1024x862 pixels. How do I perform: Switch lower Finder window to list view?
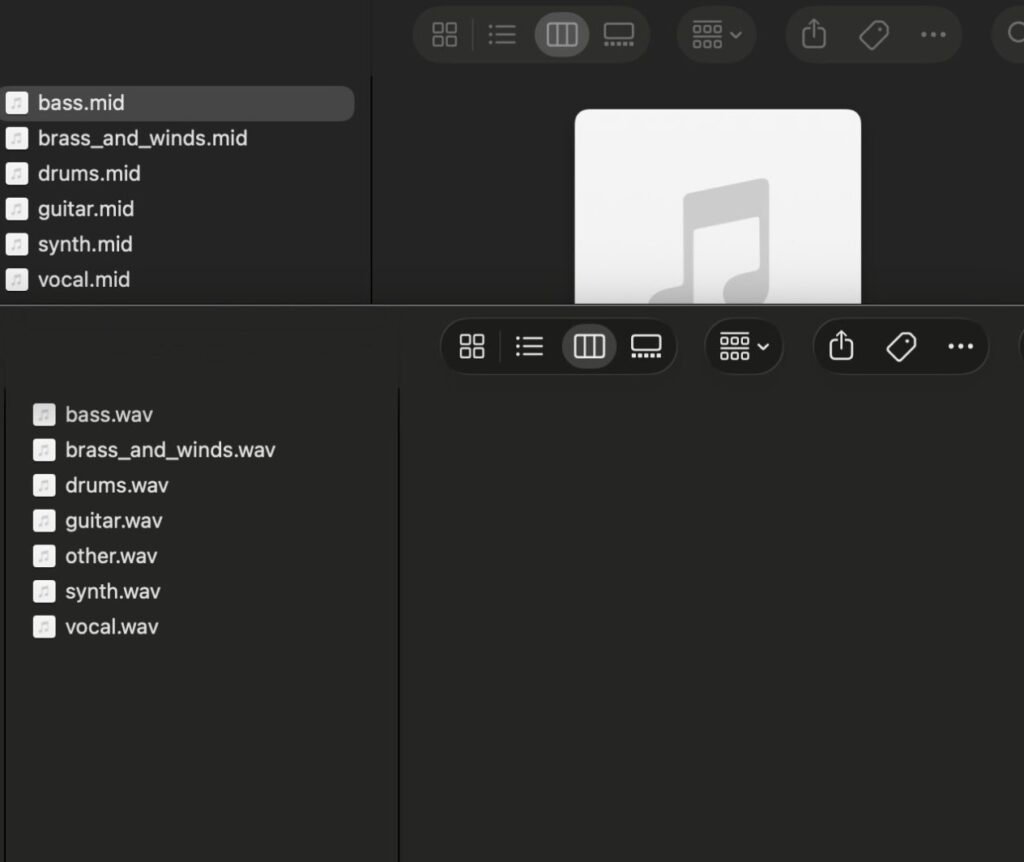530,346
